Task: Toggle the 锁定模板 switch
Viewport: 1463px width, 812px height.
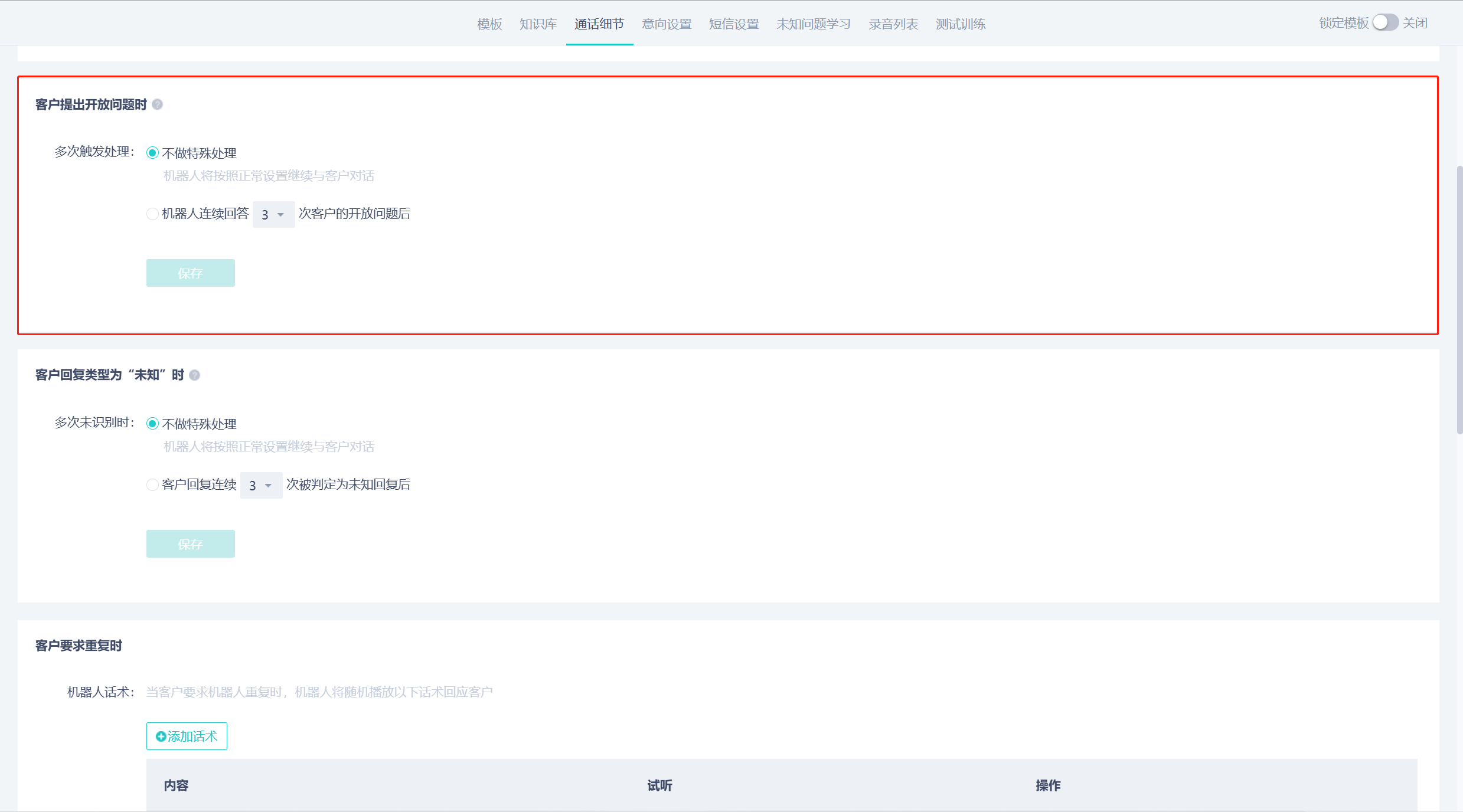Action: 1385,22
